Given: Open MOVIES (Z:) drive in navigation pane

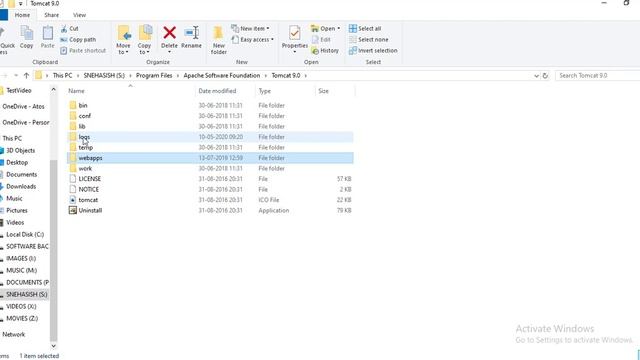Looking at the screenshot, I should 22,318.
